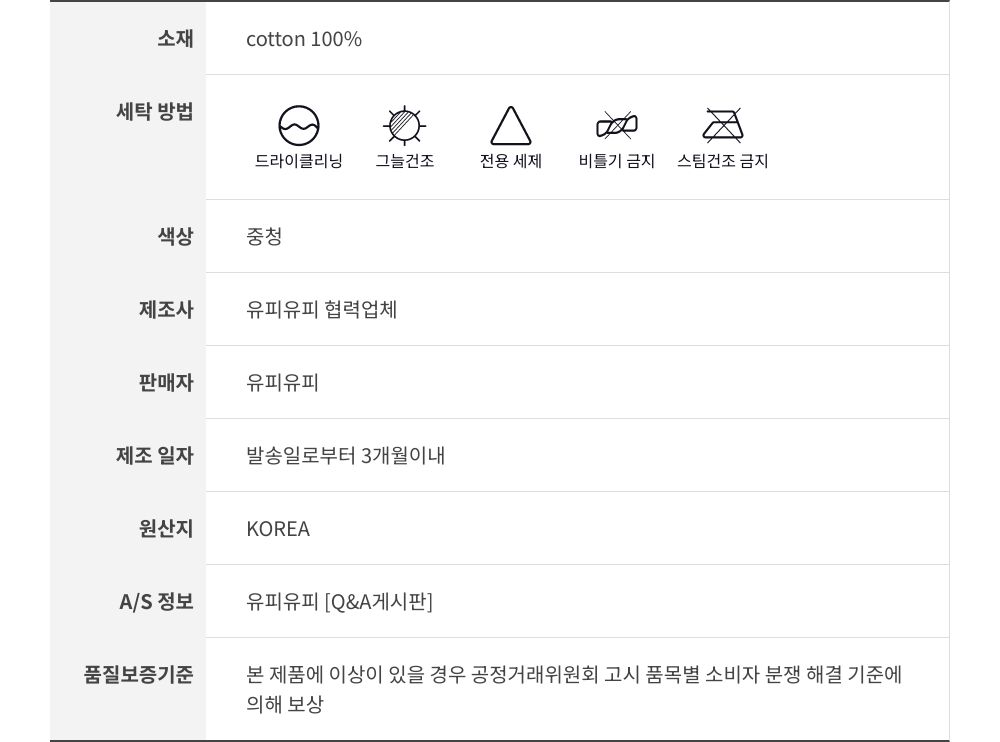Click the dry cleaning circle icon
Screen dimensions: 1000x742
(x=299, y=126)
